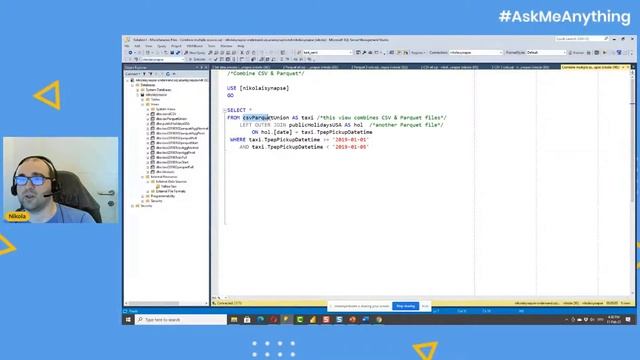The width and height of the screenshot is (640, 360).
Task: Click the Copy toolbar icon
Action: pyautogui.click(x=247, y=53)
